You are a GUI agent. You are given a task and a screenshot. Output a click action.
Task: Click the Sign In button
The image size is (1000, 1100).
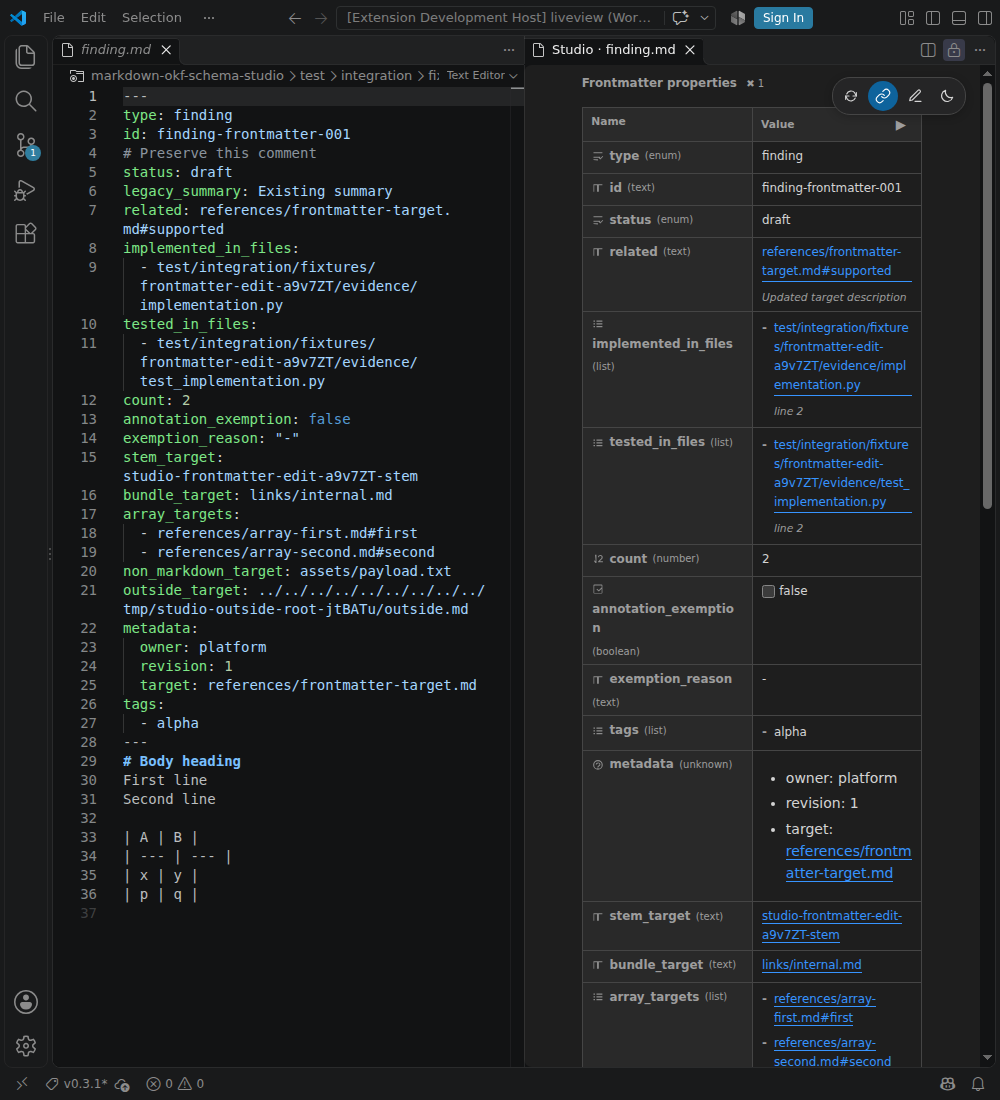coord(783,18)
